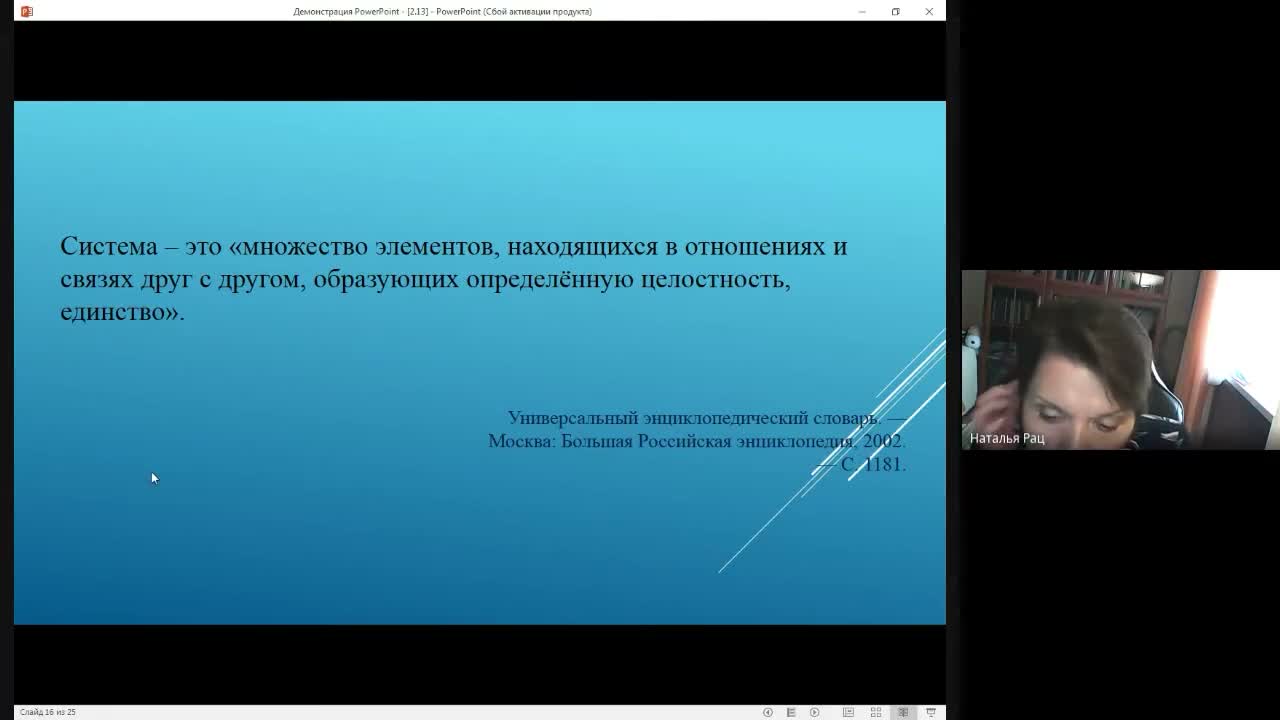Viewport: 1280px width, 720px height.
Task: Click the 'Универсальный энциклопедический словарь' citation
Action: point(694,418)
